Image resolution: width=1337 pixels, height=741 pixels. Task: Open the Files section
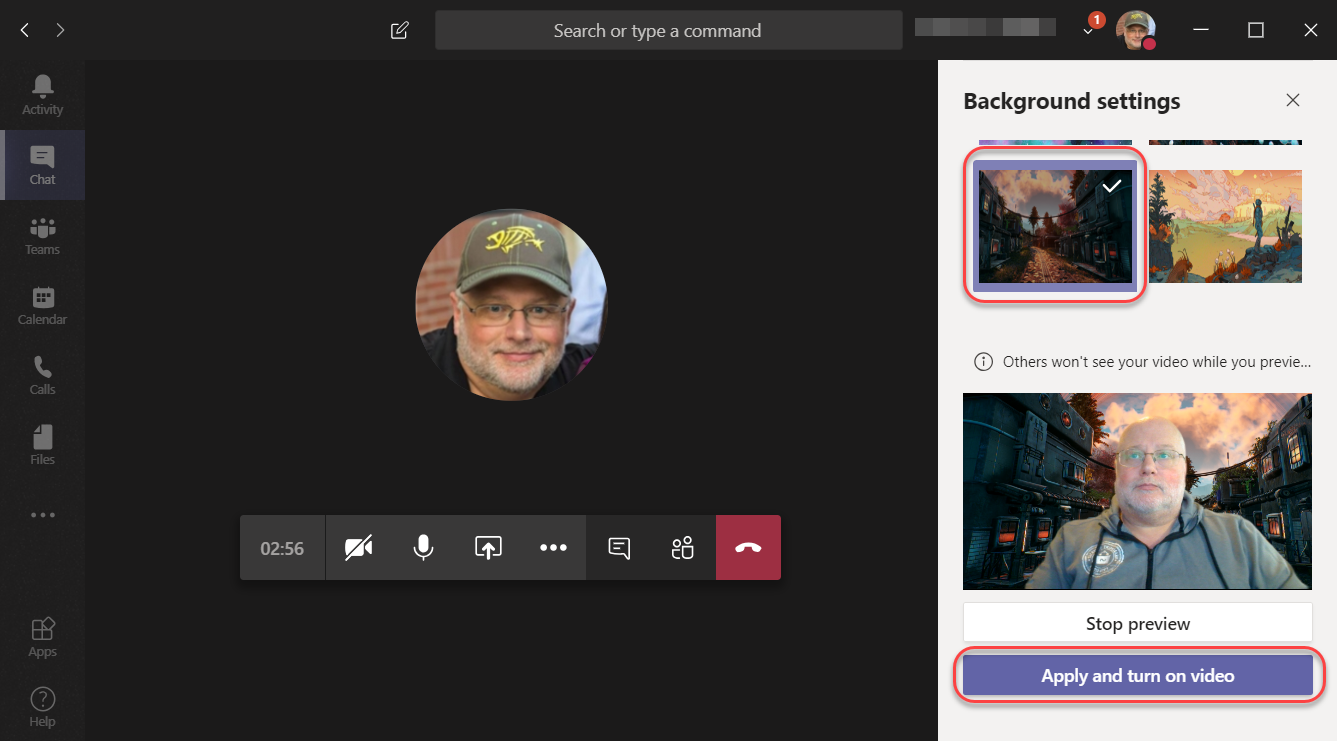pos(42,445)
